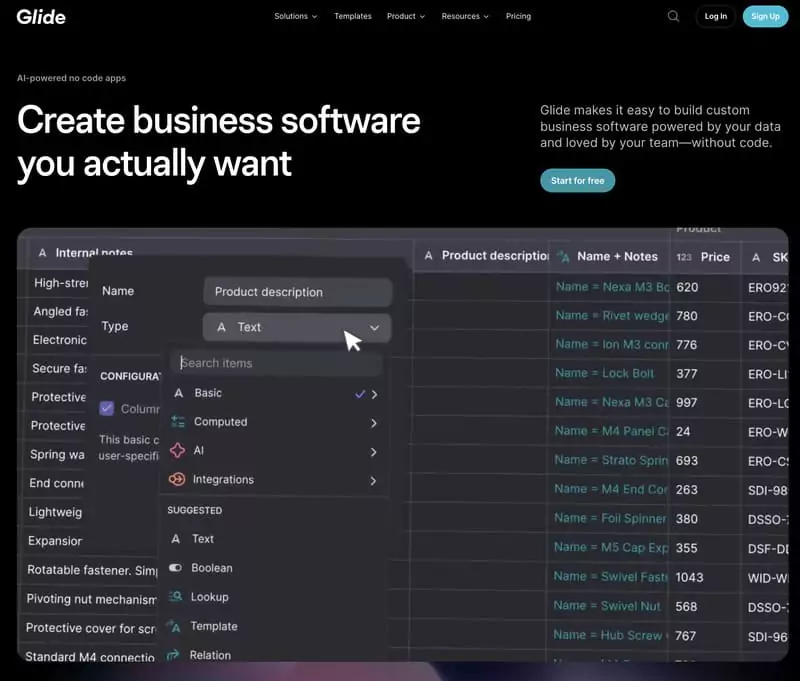
Task: Expand the Resources nav menu
Action: 465,16
